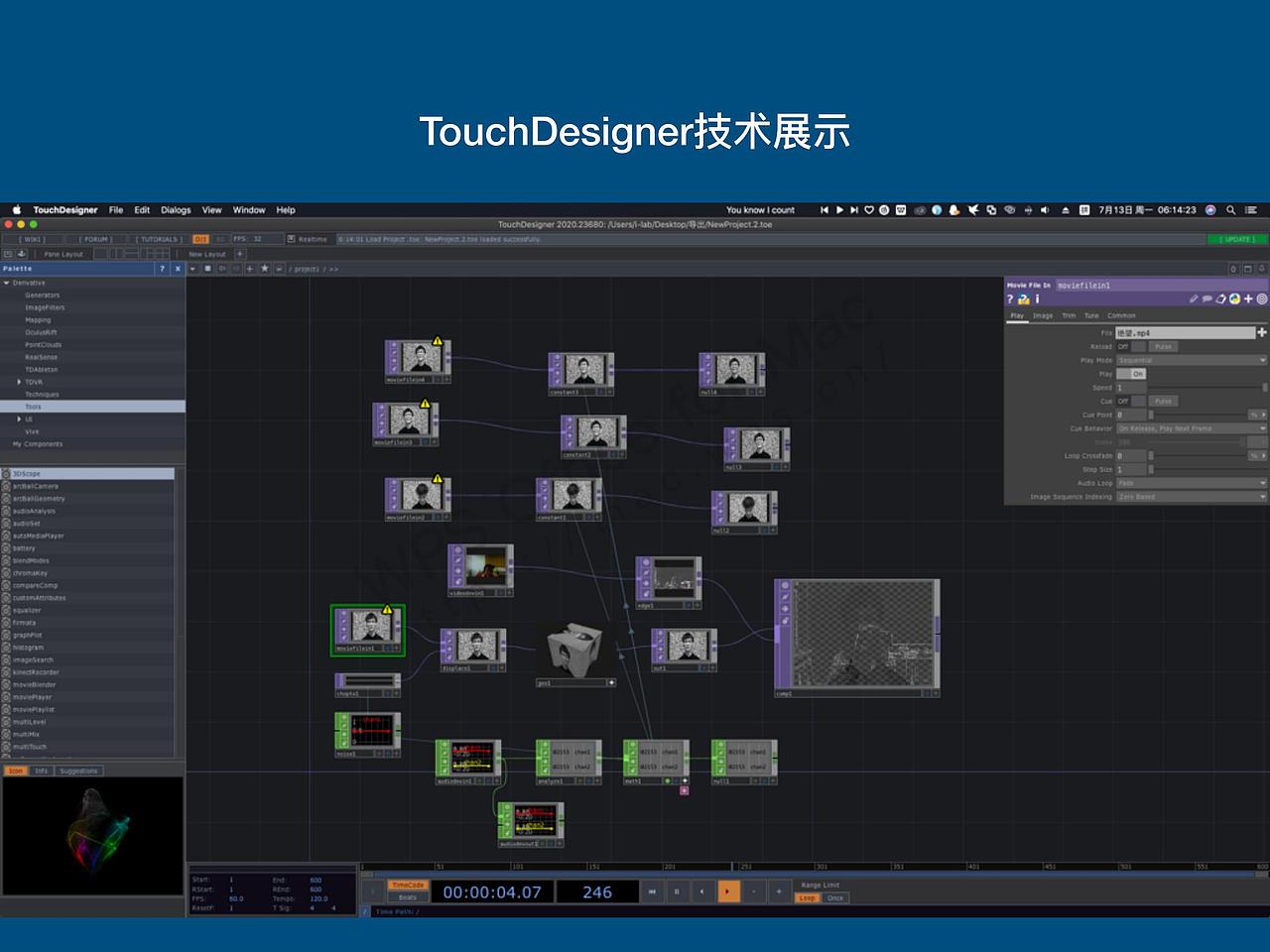Open the Audio Loop dropdown

coord(1192,483)
